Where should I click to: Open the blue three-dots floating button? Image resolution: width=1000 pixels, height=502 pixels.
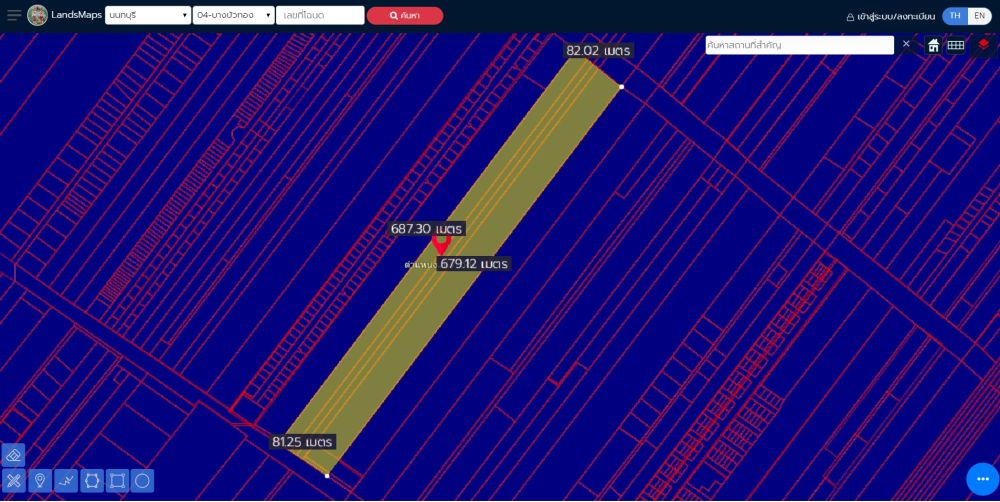tap(982, 479)
